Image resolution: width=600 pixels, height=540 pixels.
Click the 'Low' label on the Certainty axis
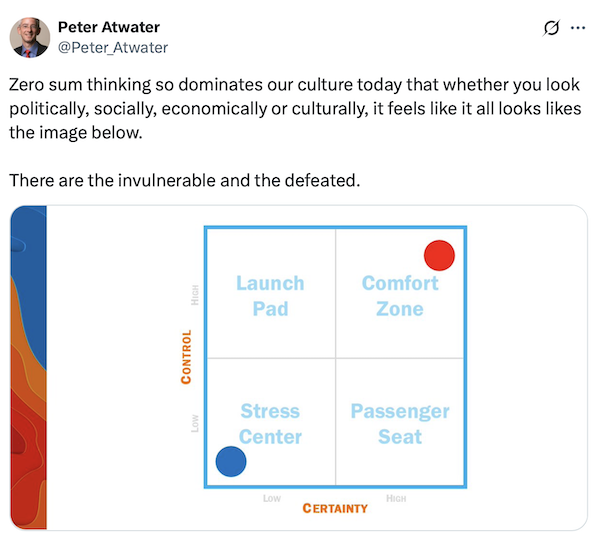(272, 498)
